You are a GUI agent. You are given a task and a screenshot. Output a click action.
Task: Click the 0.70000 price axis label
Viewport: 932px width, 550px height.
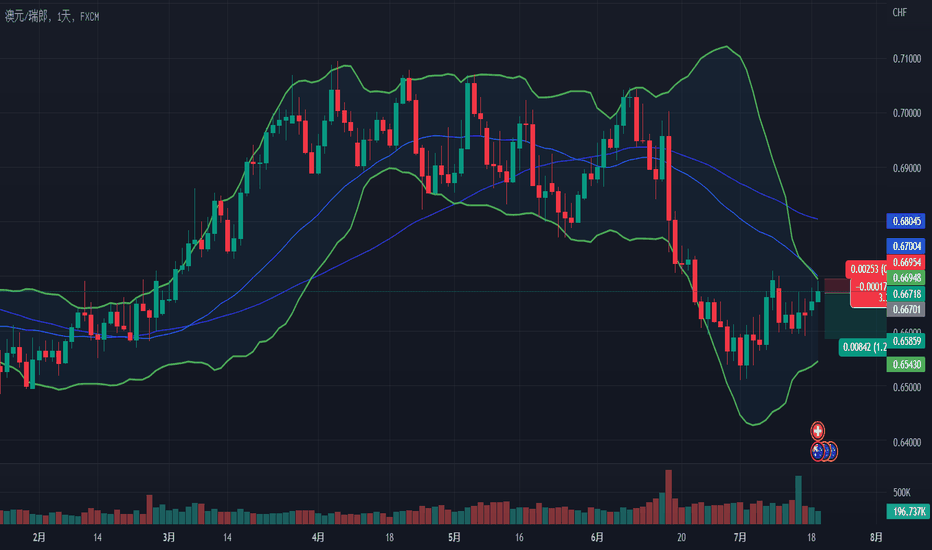[x=907, y=113]
